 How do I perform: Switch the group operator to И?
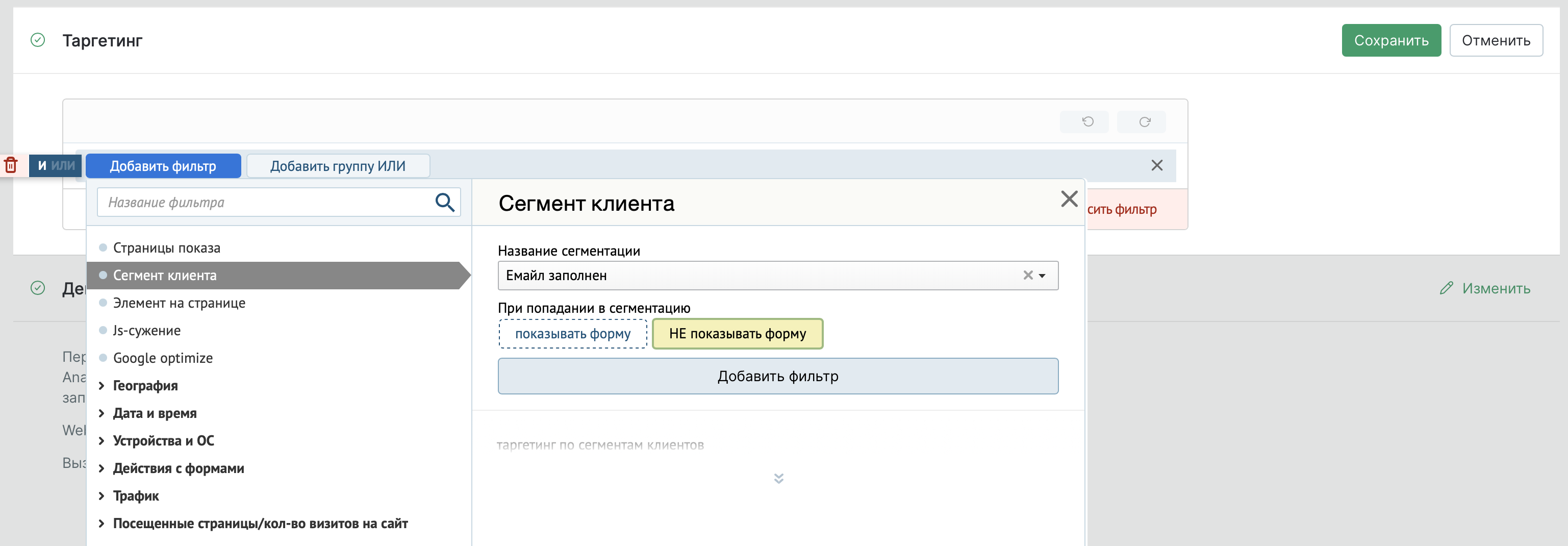pyautogui.click(x=42, y=165)
